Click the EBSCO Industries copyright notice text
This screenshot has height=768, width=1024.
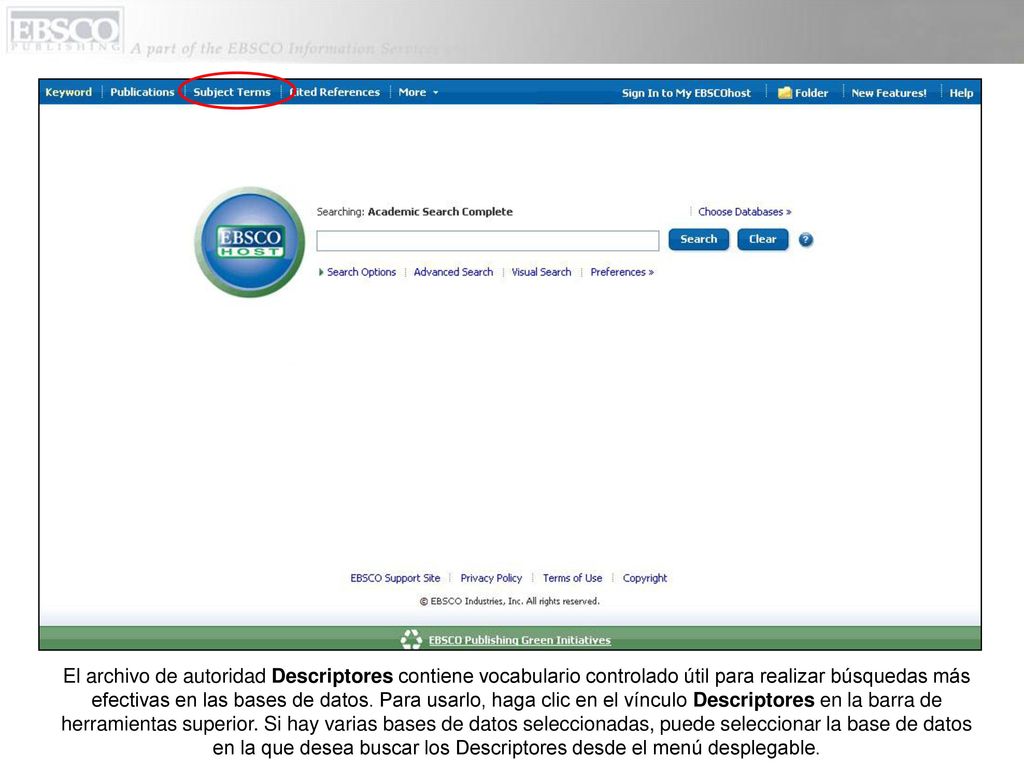(509, 601)
